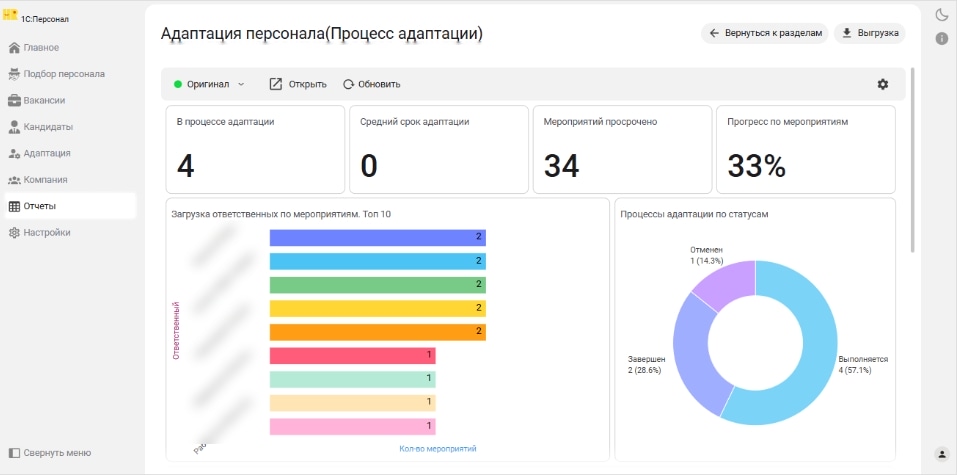Click the Отменен purple donut segment
957x475 pixels.
click(x=728, y=282)
